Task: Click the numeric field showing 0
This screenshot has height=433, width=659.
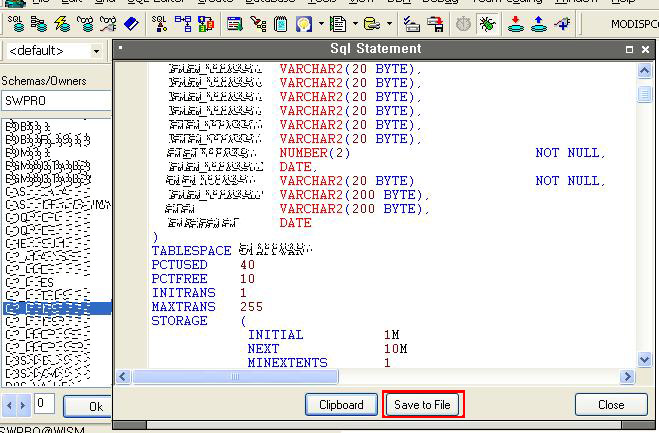Action: click(x=44, y=403)
